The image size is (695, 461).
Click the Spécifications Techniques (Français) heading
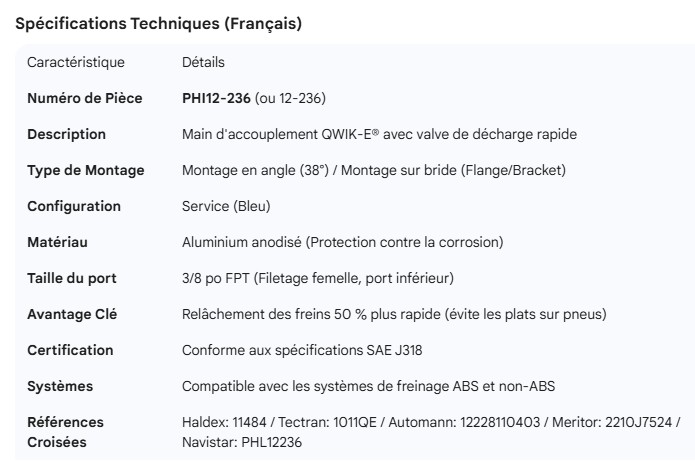[158, 24]
